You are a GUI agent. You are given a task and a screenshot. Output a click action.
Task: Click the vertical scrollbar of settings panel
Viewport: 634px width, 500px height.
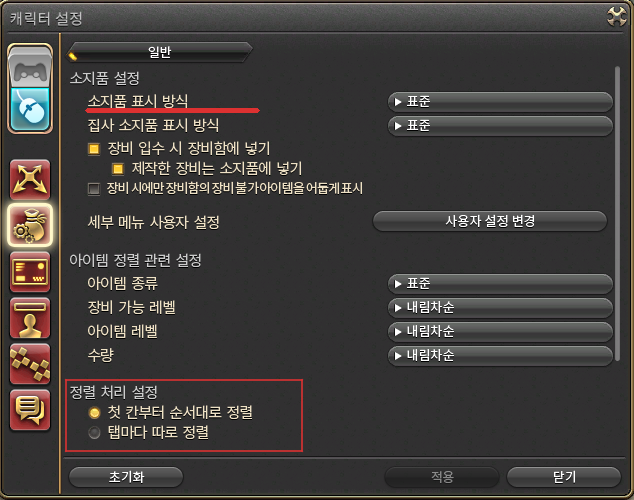click(617, 213)
